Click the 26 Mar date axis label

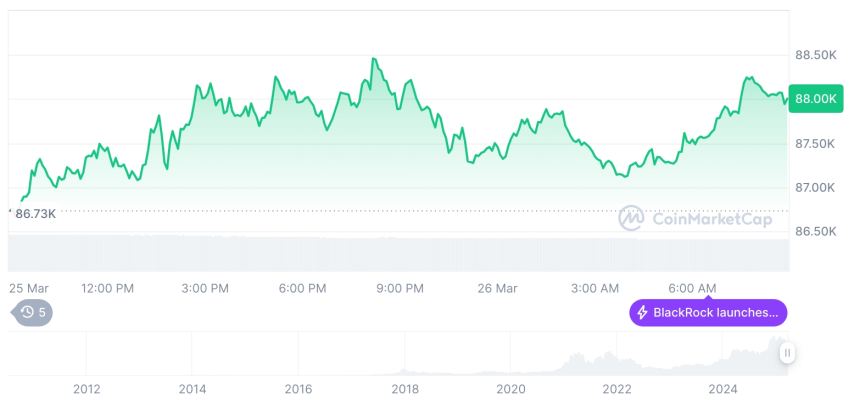497,288
